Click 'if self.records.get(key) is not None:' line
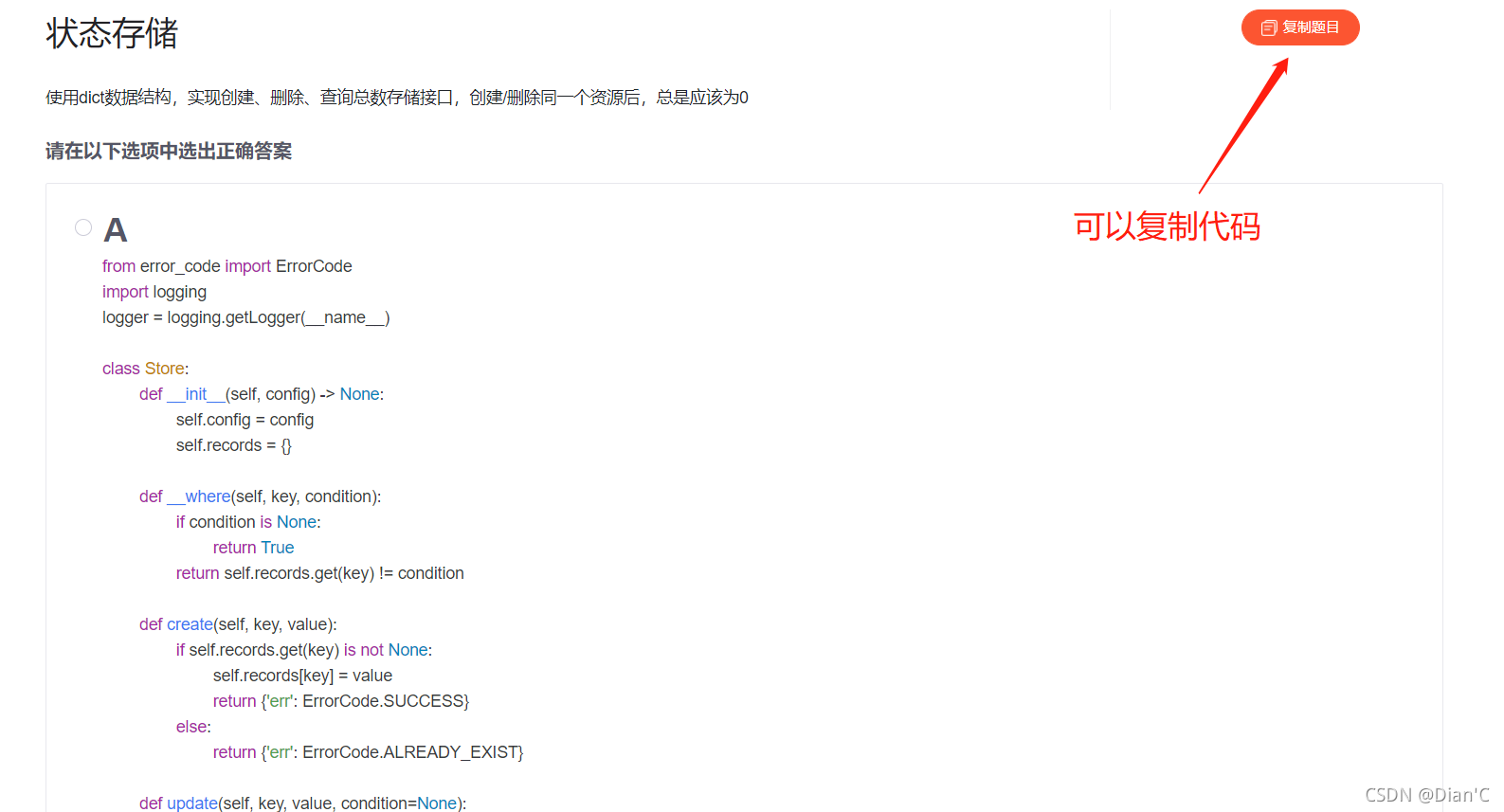This screenshot has height=812, width=1504. point(304,650)
